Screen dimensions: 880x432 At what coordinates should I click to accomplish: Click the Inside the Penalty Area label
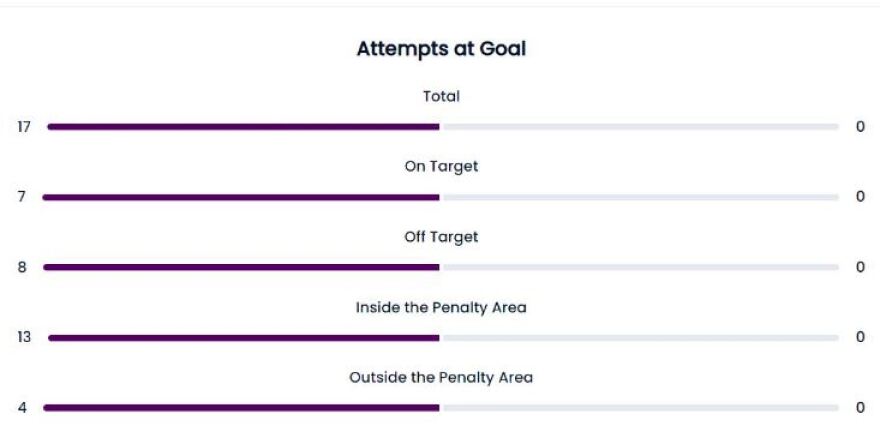(x=441, y=307)
